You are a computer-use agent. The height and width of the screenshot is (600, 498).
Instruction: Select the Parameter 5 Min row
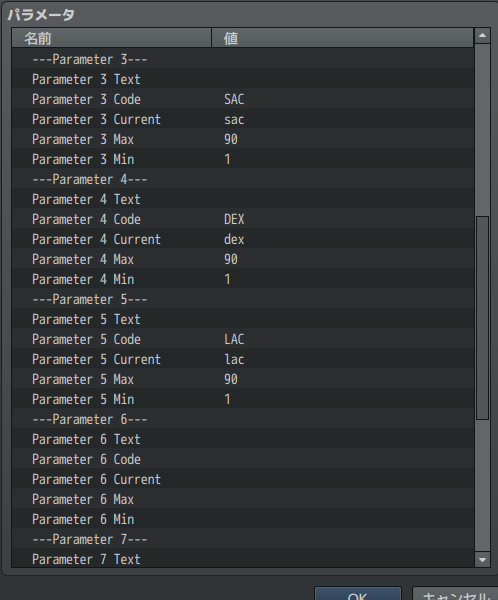[243, 399]
